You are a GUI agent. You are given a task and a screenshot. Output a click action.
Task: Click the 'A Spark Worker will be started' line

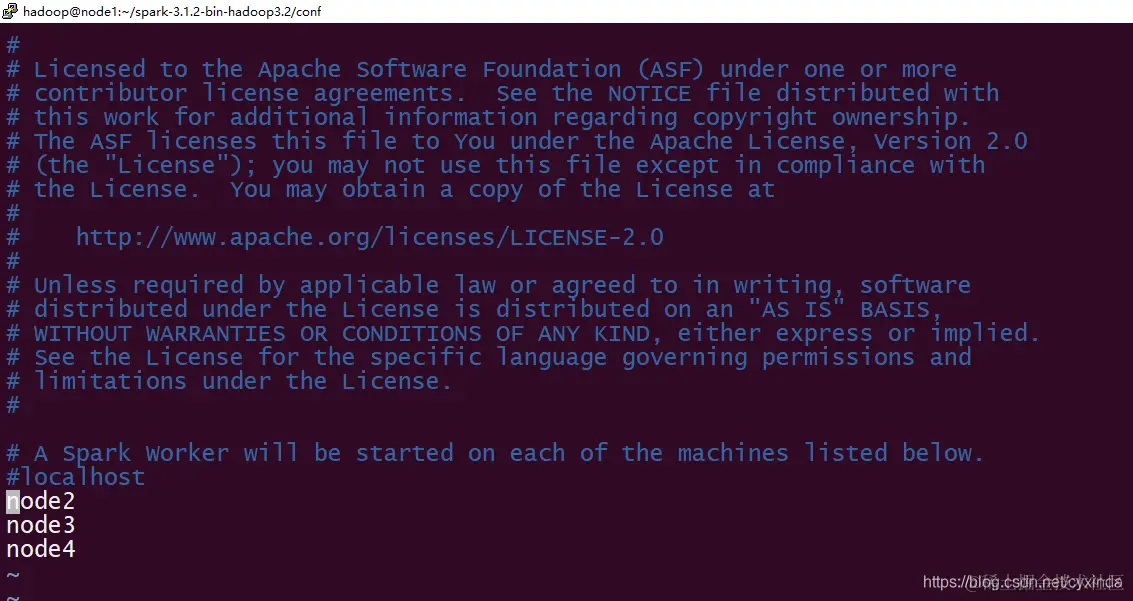click(x=495, y=453)
